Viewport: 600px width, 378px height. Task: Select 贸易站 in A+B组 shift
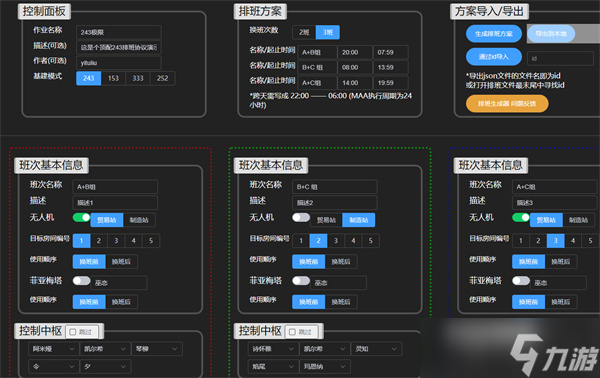(x=107, y=220)
